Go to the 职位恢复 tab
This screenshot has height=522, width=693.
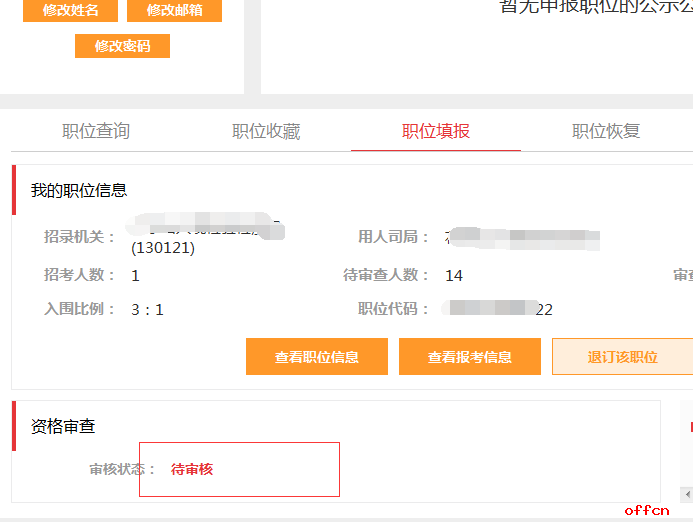pyautogui.click(x=606, y=131)
